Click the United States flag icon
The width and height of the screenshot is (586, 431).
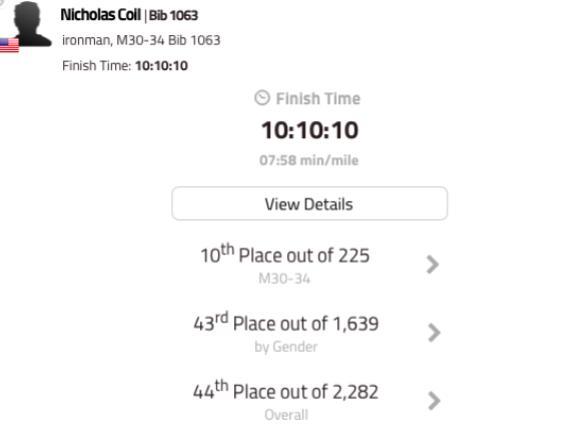click(9, 45)
